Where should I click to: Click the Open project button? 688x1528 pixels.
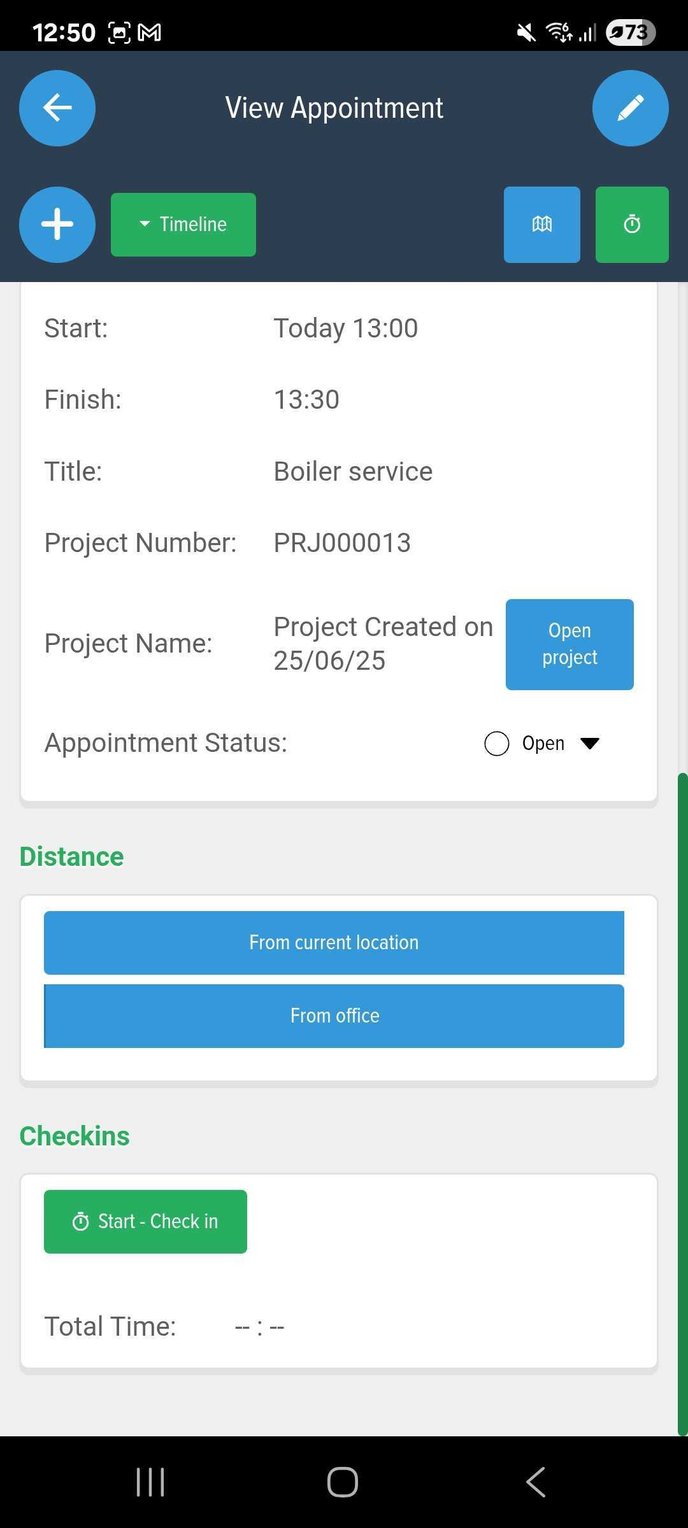click(570, 645)
